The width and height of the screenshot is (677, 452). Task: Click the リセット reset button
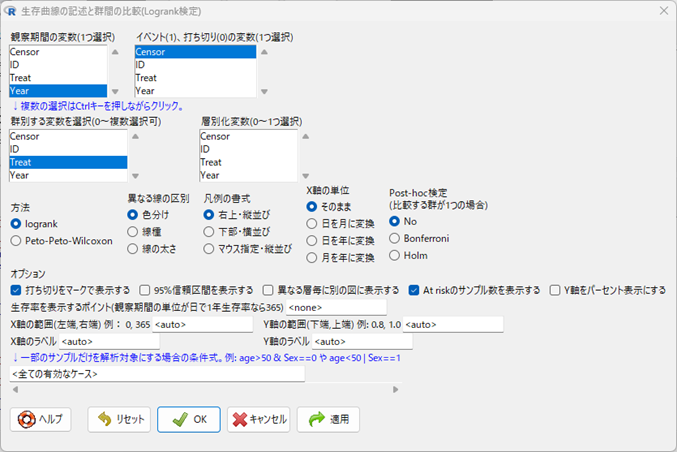(118, 419)
